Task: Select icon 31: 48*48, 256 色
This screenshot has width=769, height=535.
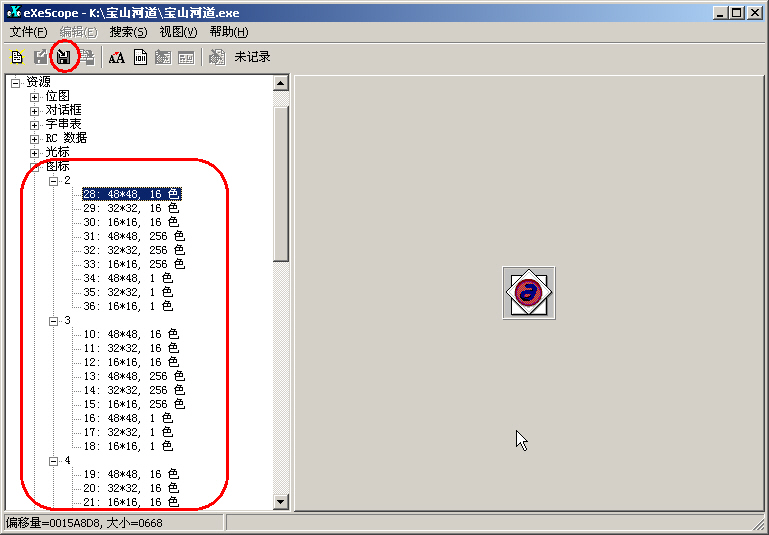Action: 134,236
